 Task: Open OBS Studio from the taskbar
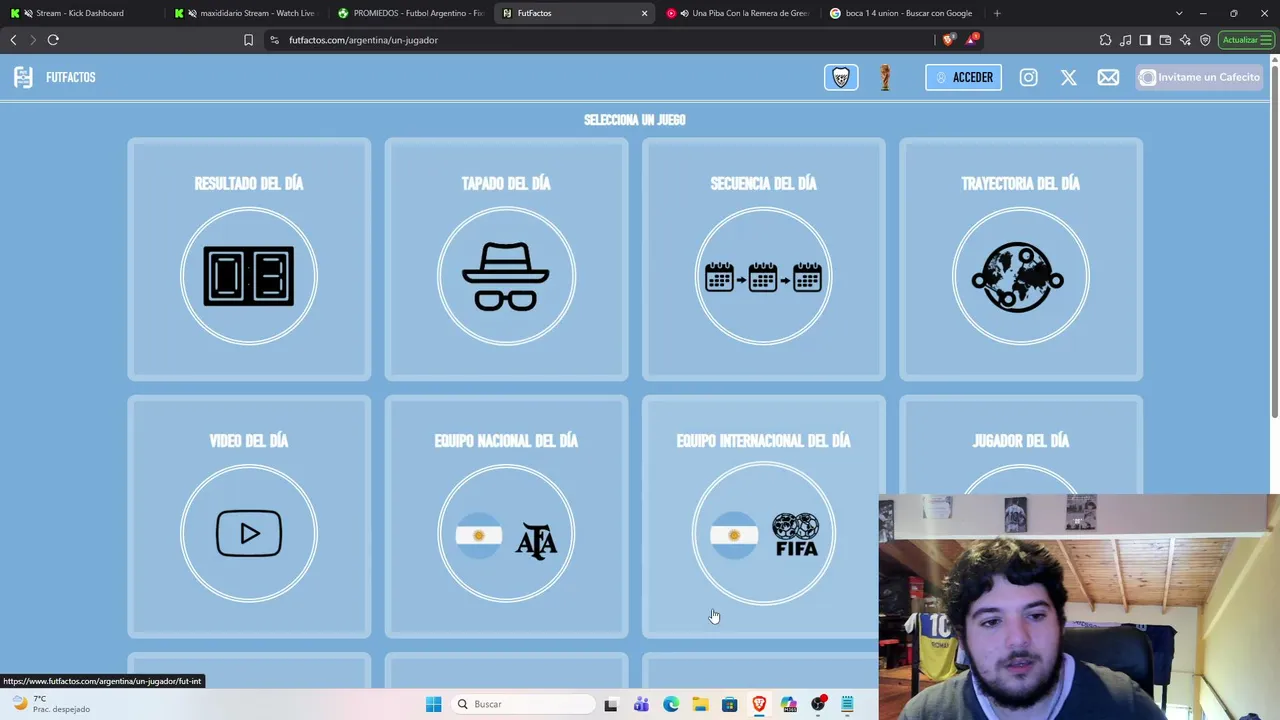(x=818, y=704)
